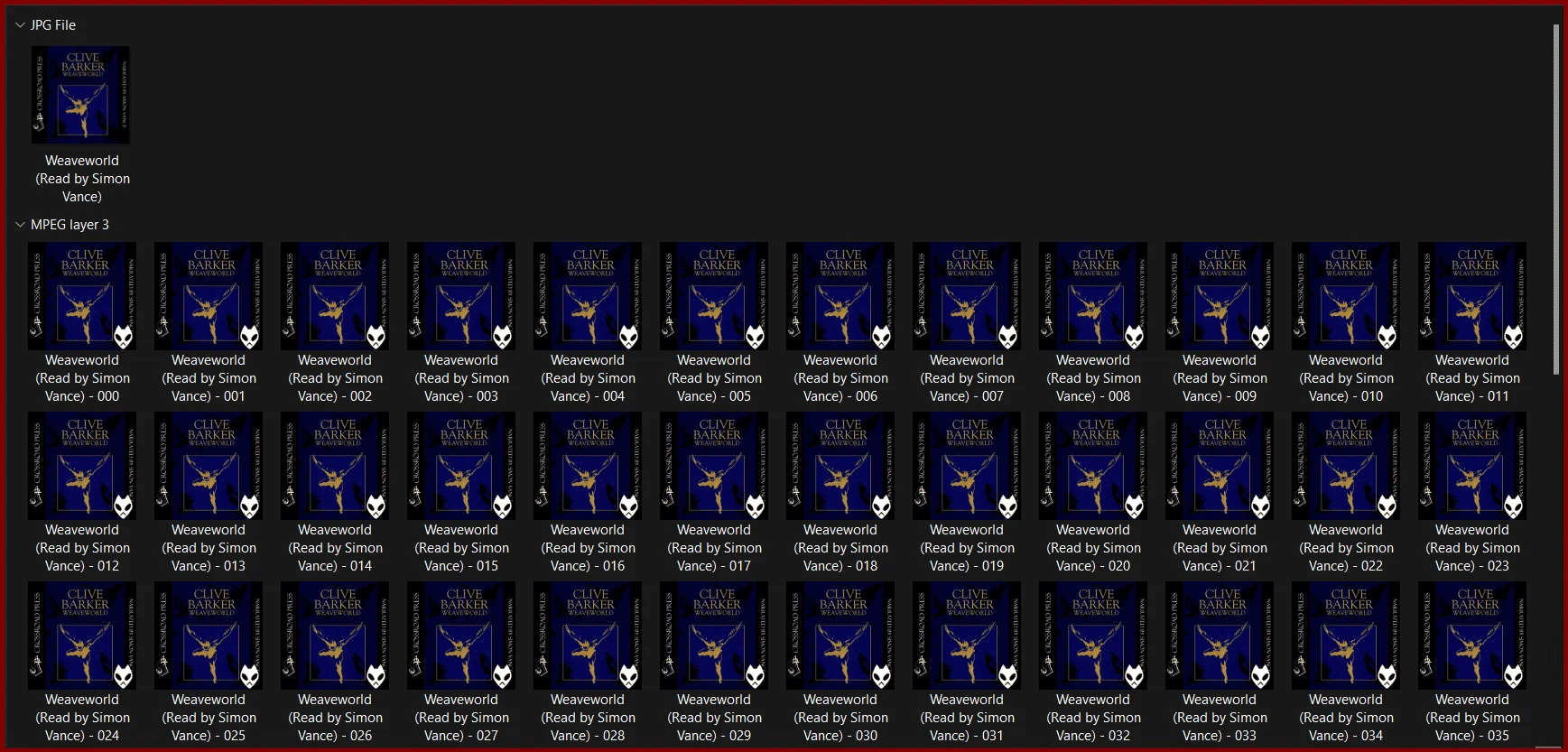The width and height of the screenshot is (1568, 752).
Task: Click the vertical scrollbar thumb
Action: click(1555, 200)
